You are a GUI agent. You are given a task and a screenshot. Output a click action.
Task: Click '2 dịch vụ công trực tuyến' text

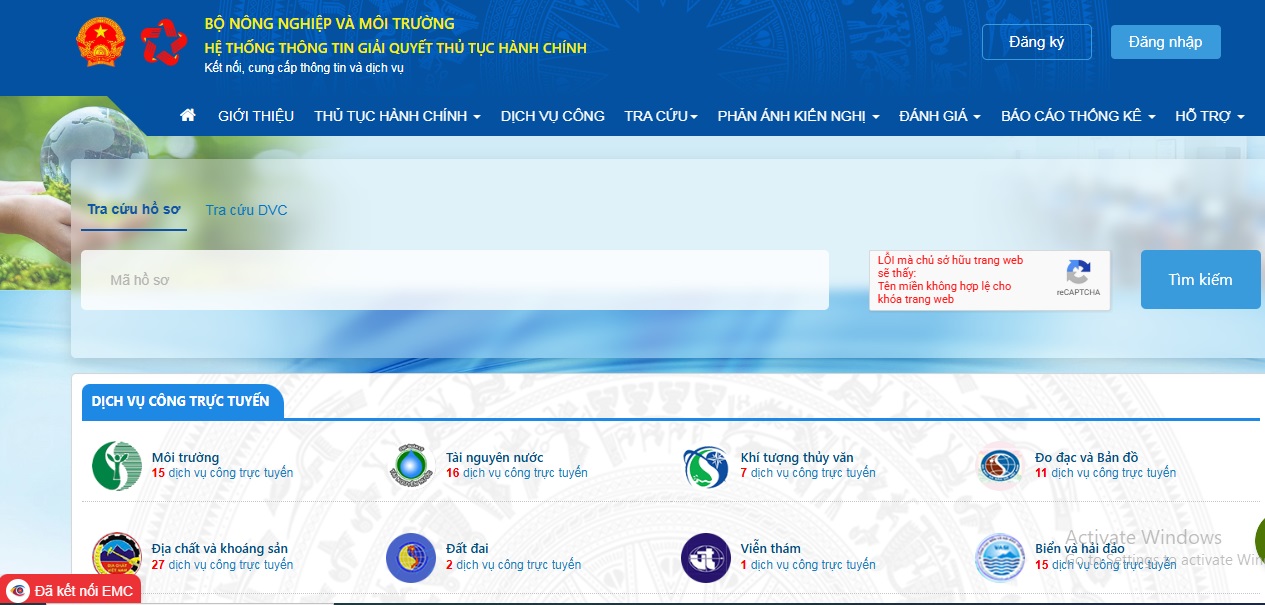(x=513, y=565)
